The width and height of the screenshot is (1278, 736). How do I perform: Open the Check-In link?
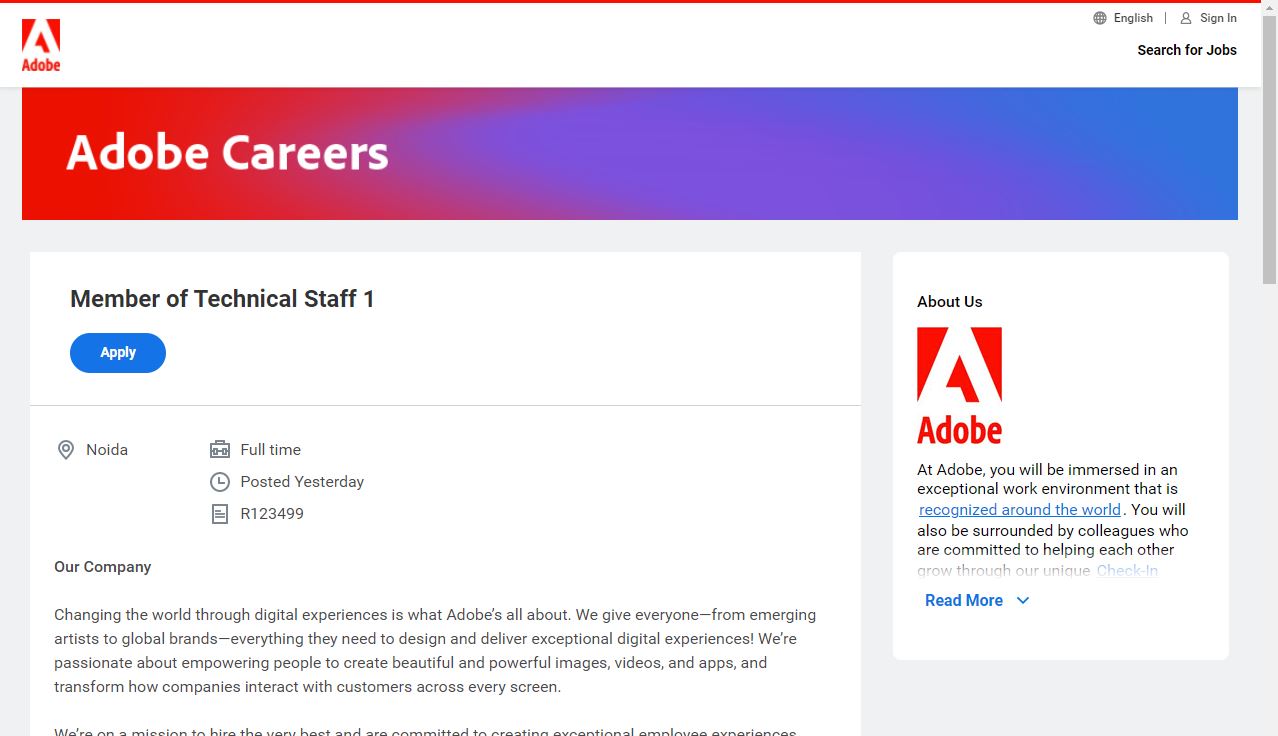pyautogui.click(x=1127, y=571)
